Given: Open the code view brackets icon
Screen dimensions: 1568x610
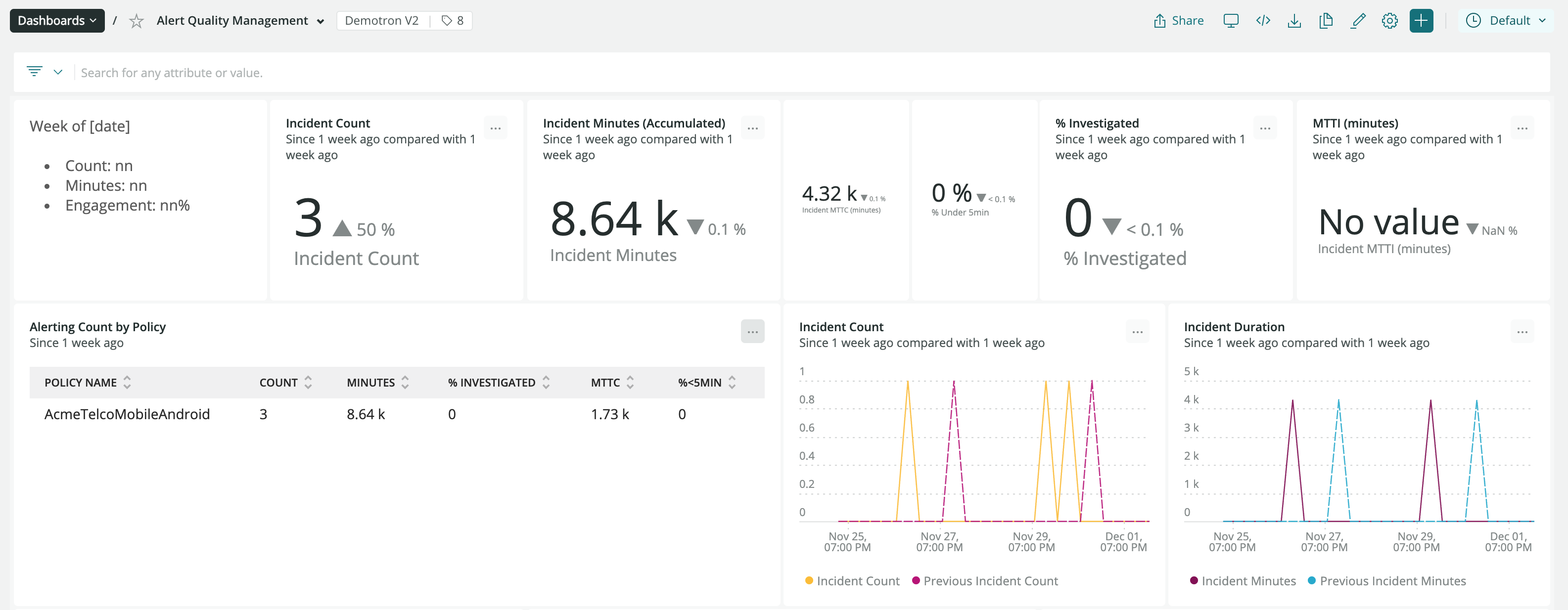Looking at the screenshot, I should click(1263, 21).
